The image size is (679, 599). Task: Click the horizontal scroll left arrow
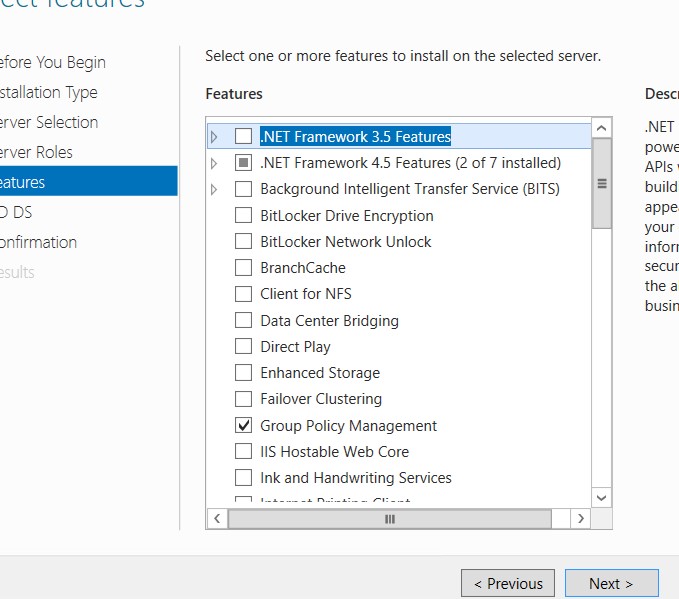click(217, 518)
